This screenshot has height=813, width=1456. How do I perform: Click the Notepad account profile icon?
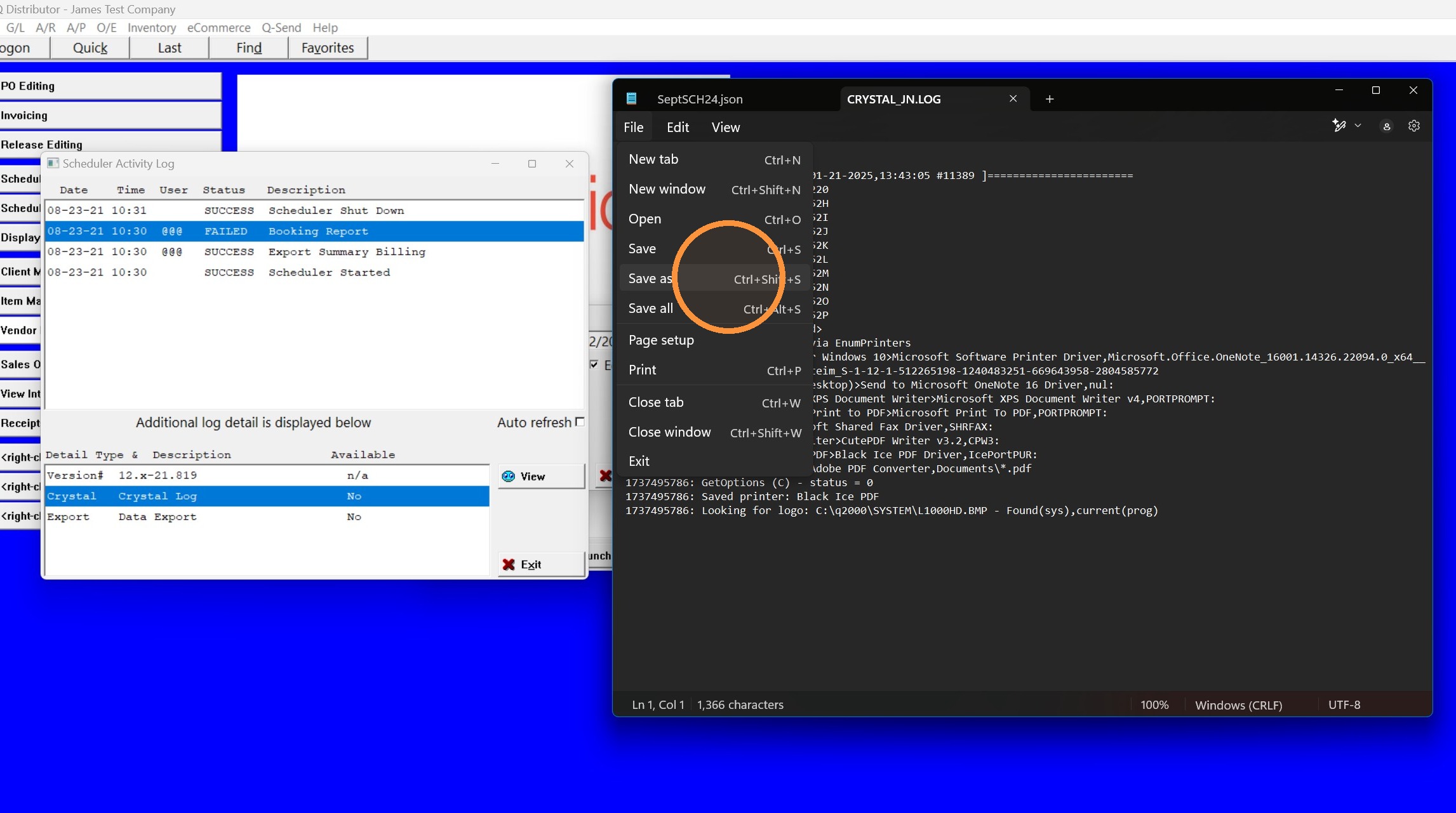click(1386, 126)
